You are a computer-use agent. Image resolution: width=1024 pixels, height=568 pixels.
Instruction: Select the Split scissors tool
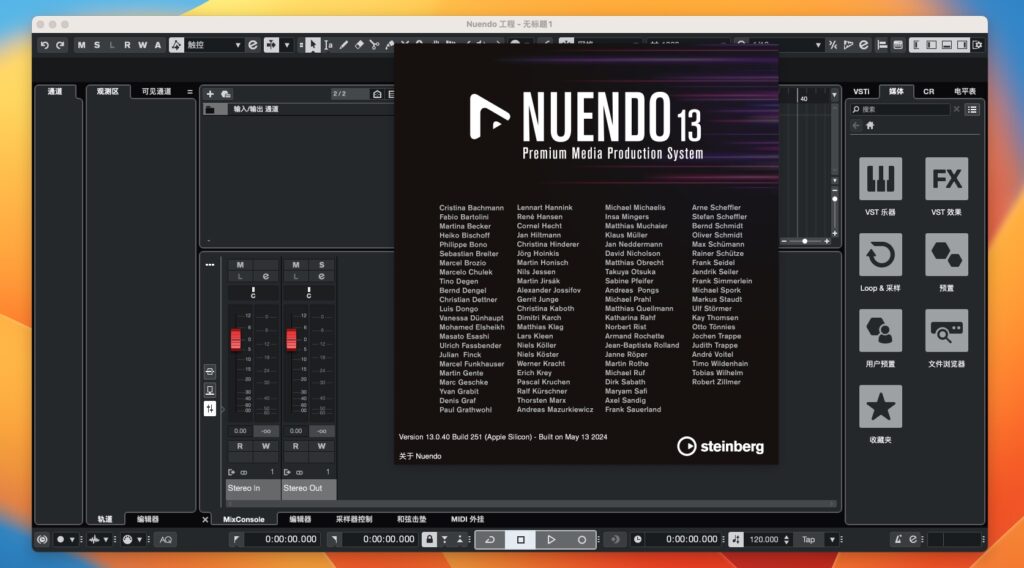374,45
